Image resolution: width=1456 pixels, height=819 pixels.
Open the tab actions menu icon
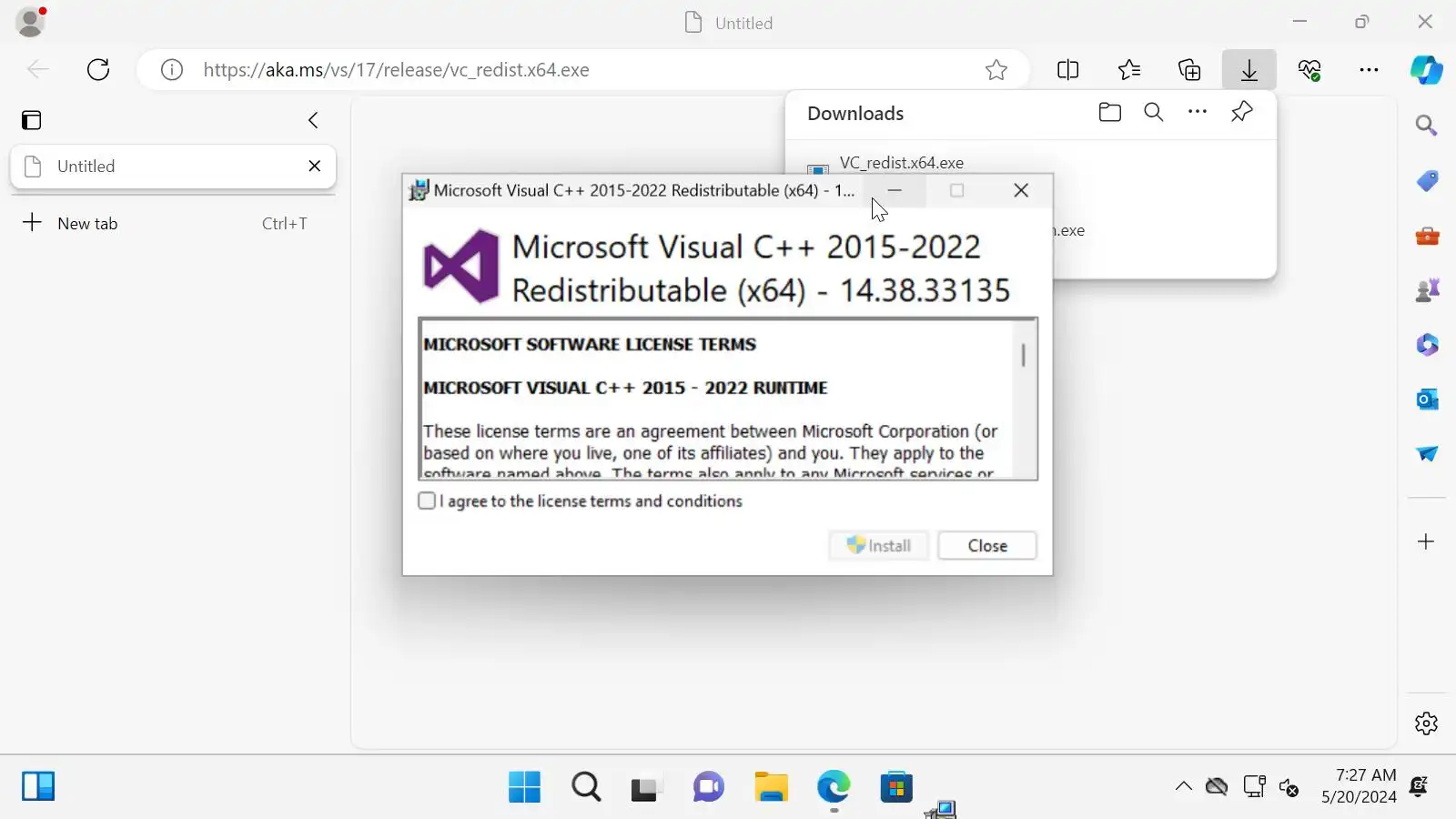(x=32, y=120)
